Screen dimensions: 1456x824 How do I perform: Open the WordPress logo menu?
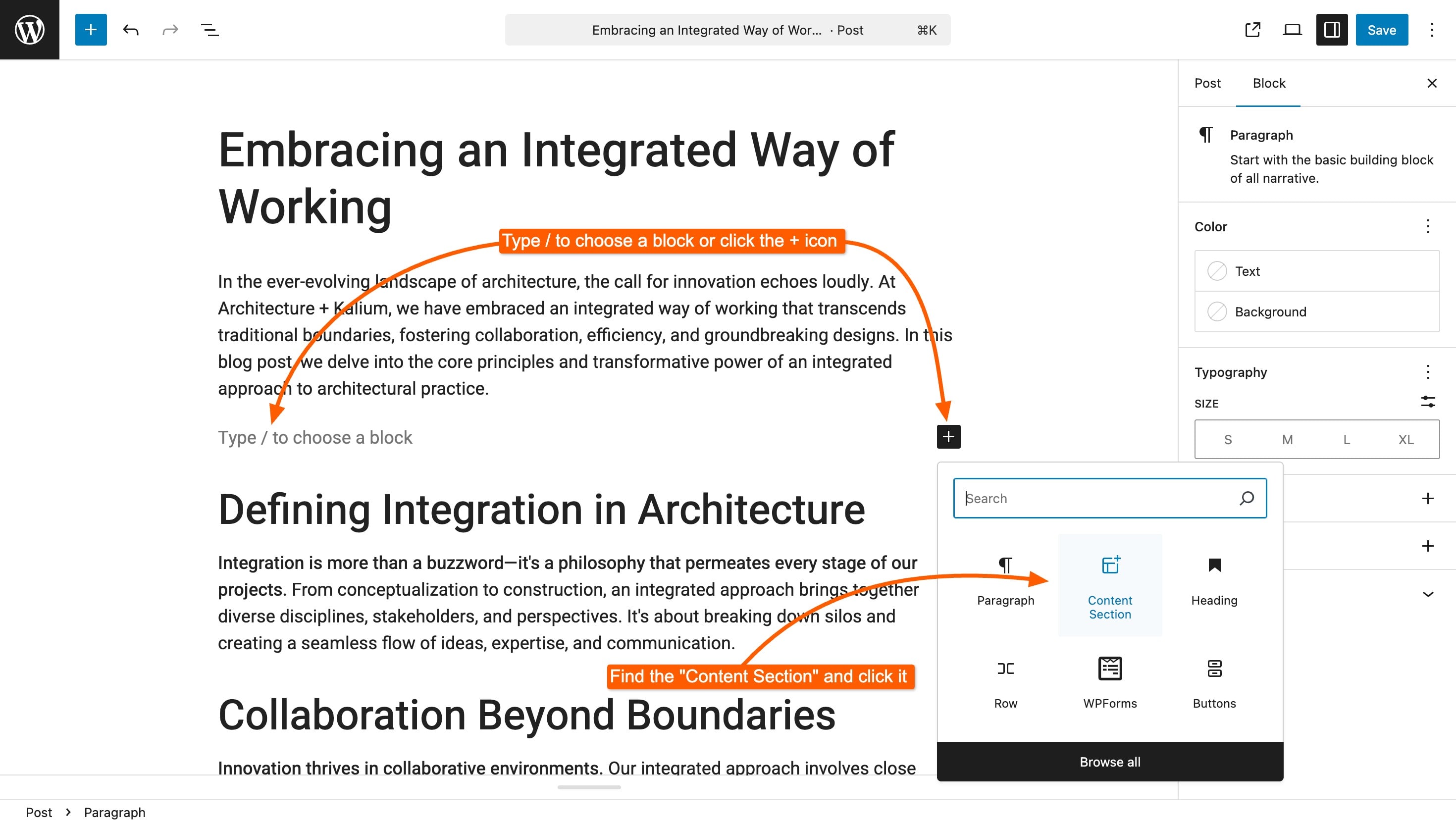[x=29, y=29]
